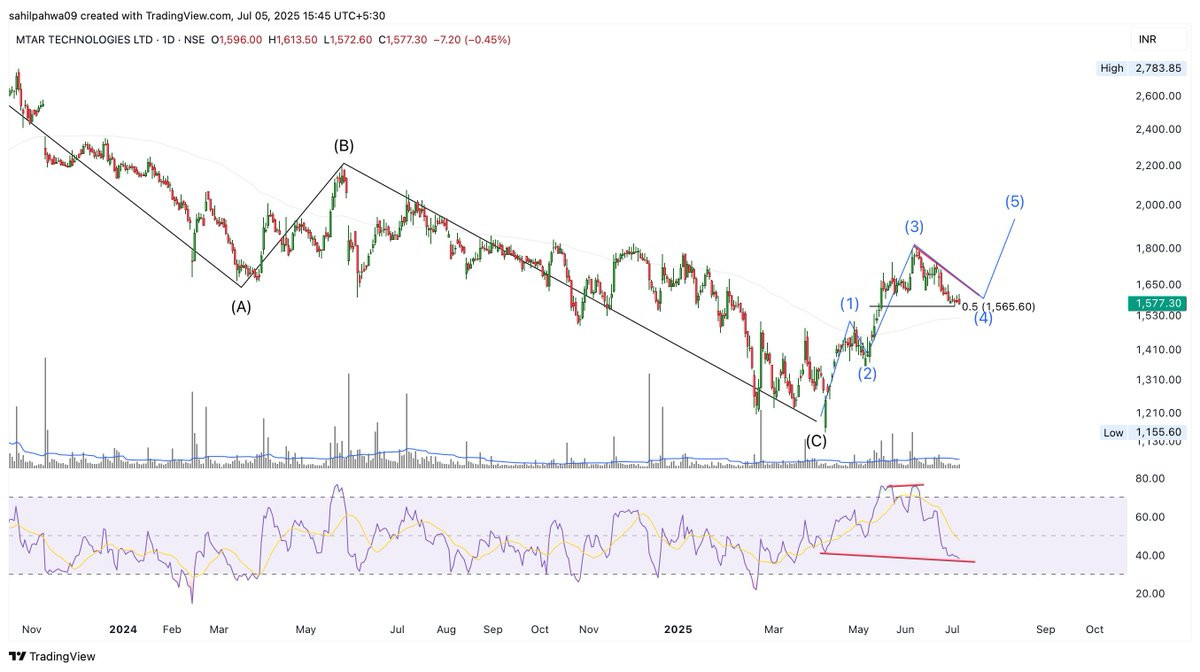Click 2,400.00 on the price axis
1200x672 pixels.
coord(1160,130)
